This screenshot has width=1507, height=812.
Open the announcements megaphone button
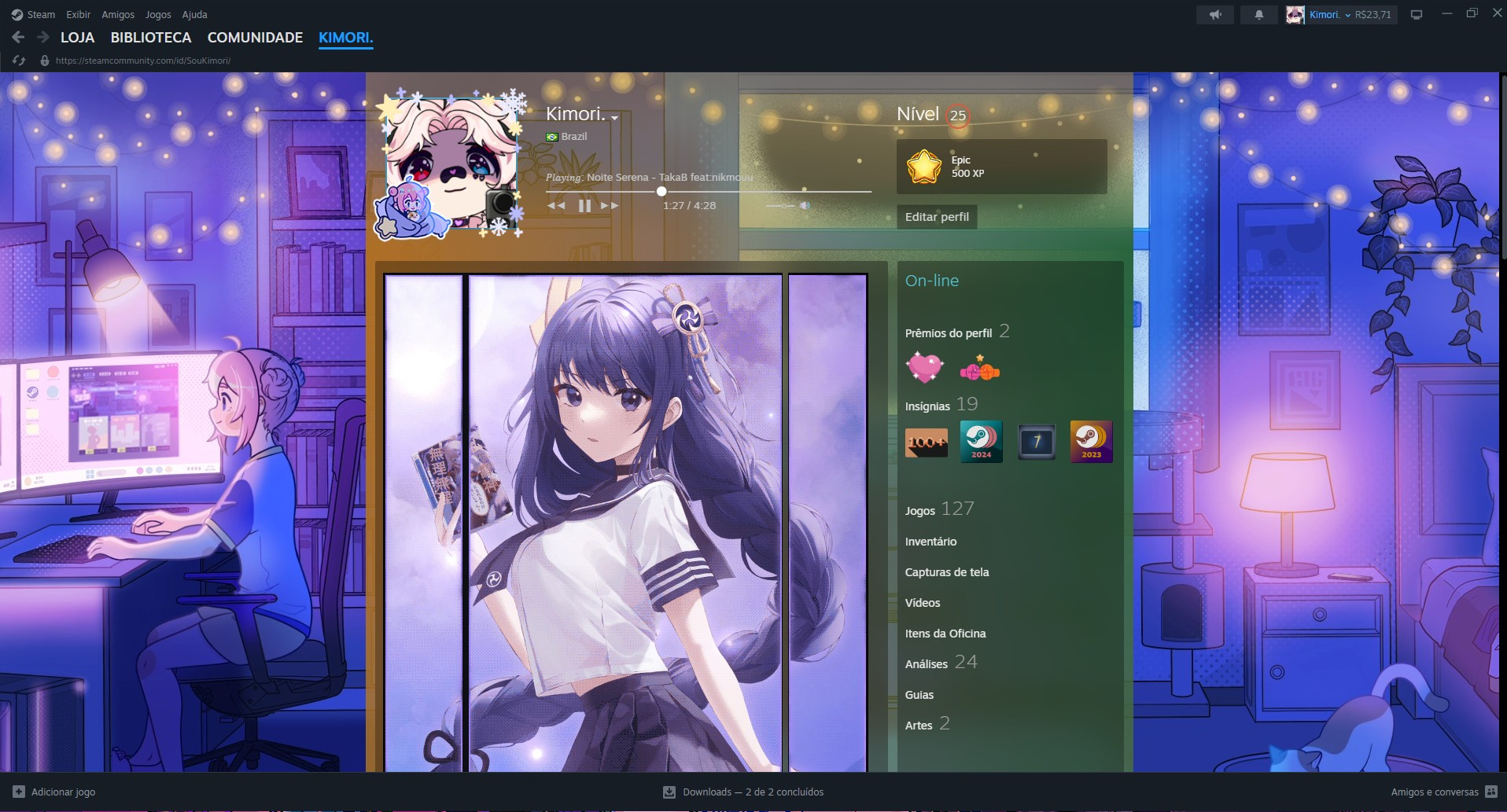tap(1215, 14)
